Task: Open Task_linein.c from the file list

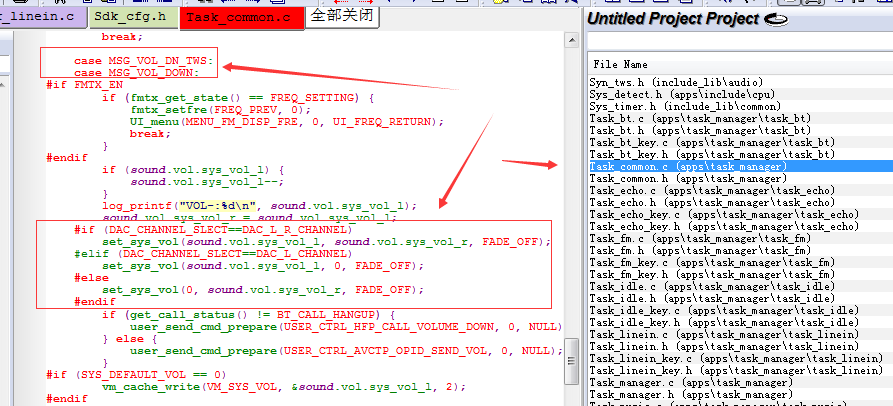Action: [x=724, y=334]
